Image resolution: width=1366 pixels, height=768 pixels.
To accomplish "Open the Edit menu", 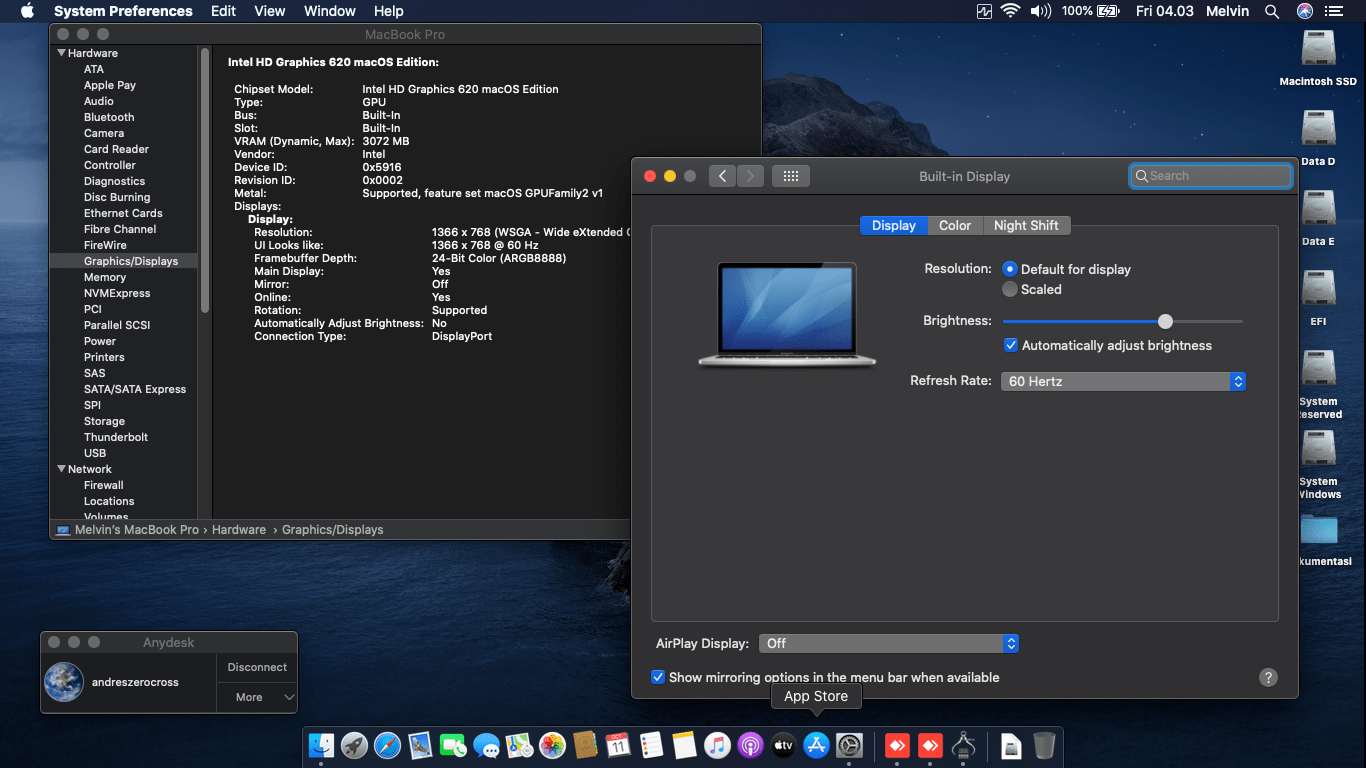I will (223, 11).
